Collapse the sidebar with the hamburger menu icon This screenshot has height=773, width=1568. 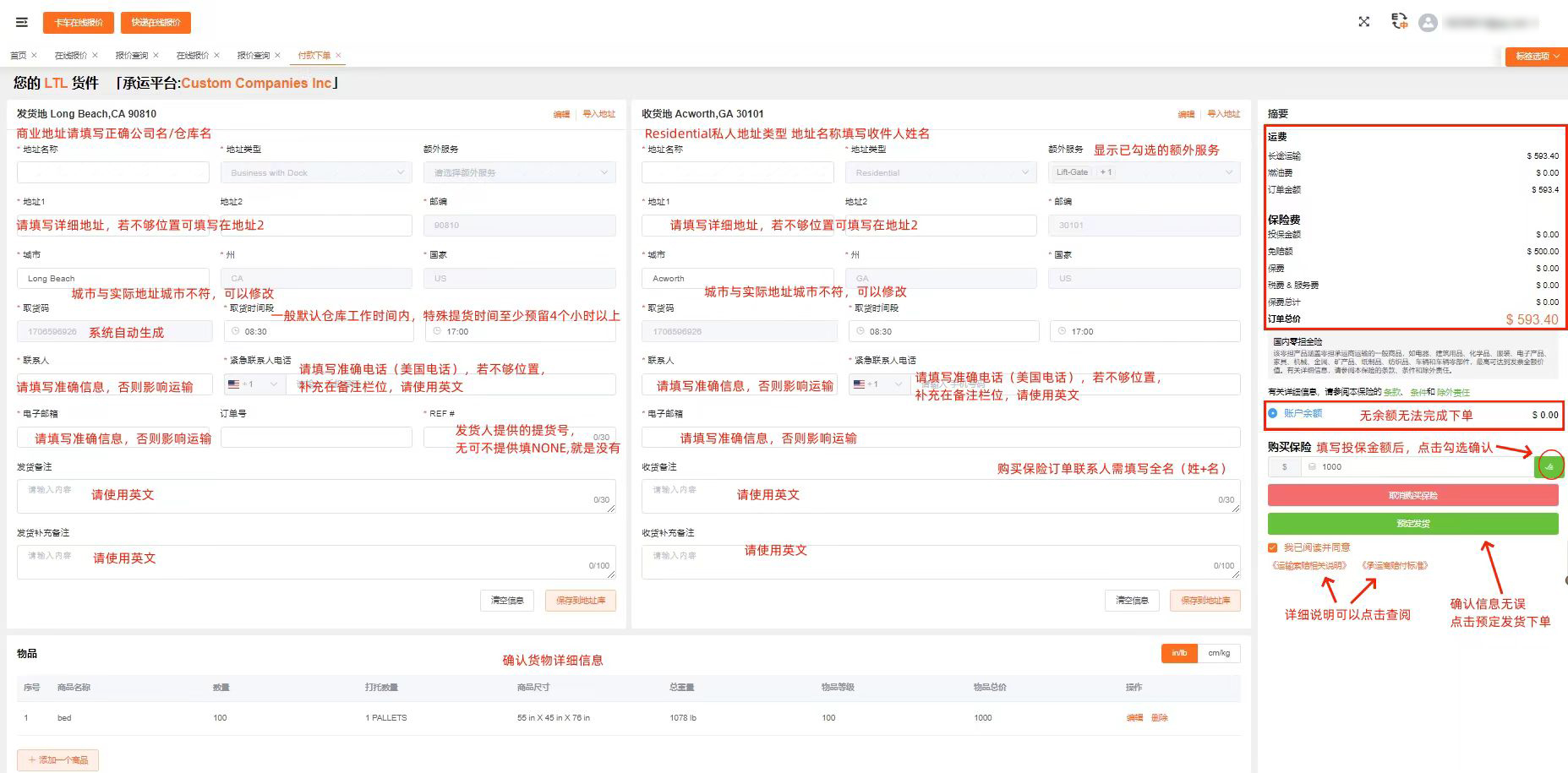pos(22,22)
